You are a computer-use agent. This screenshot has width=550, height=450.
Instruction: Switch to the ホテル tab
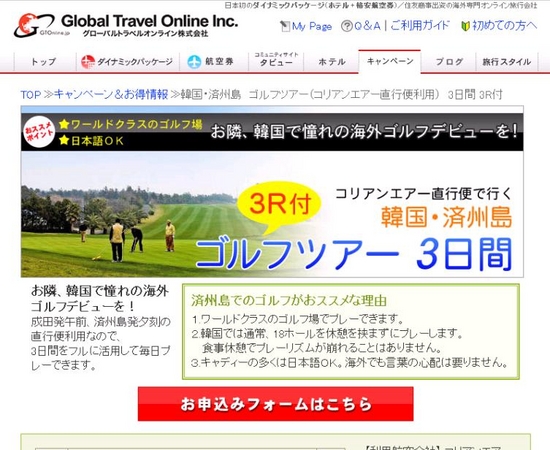tap(332, 62)
